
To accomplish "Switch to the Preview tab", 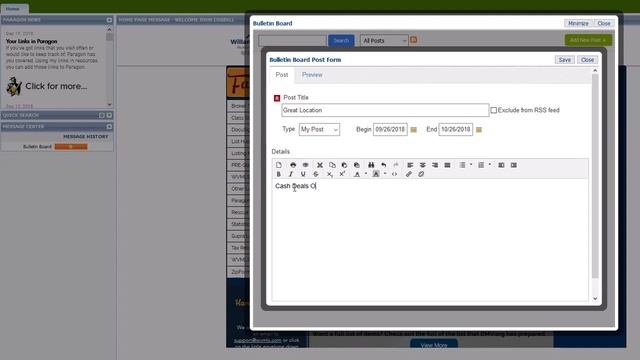I will [312, 75].
